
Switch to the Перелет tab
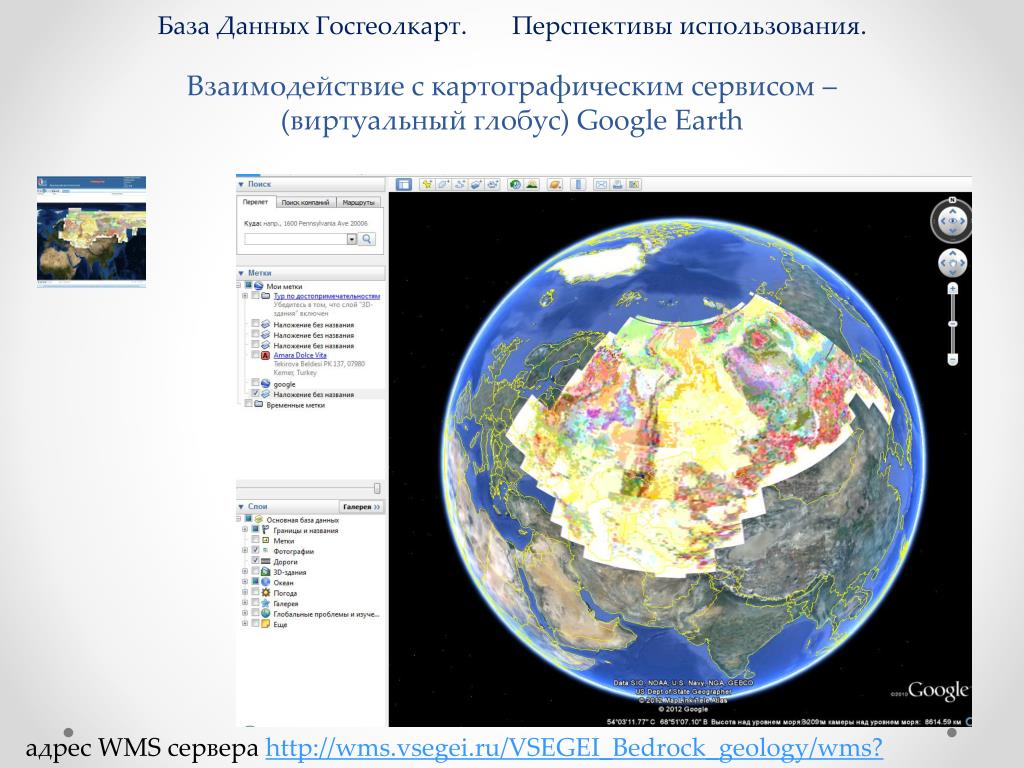(255, 202)
